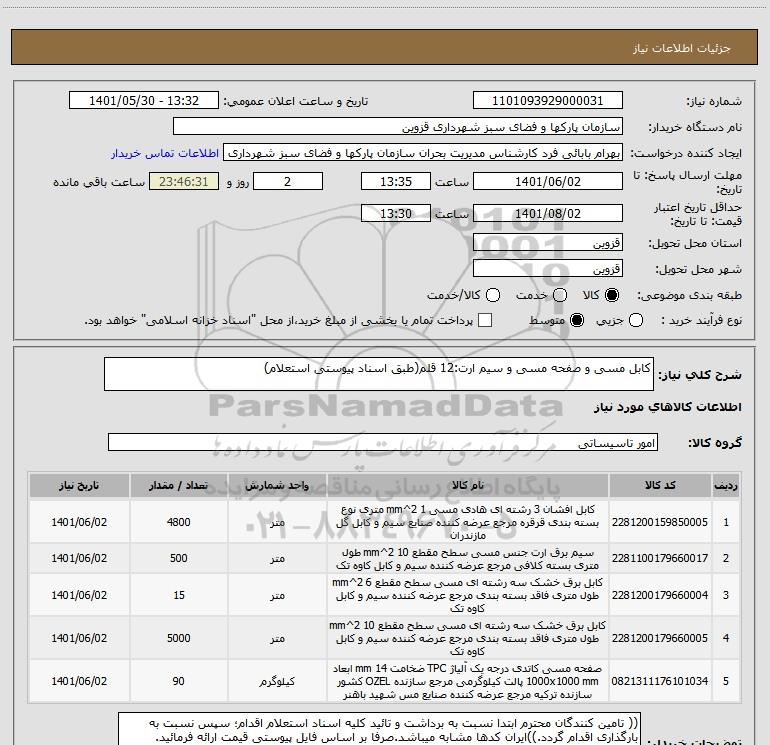Click the deadline time field 13:35
The height and width of the screenshot is (745, 770).
pos(396,182)
